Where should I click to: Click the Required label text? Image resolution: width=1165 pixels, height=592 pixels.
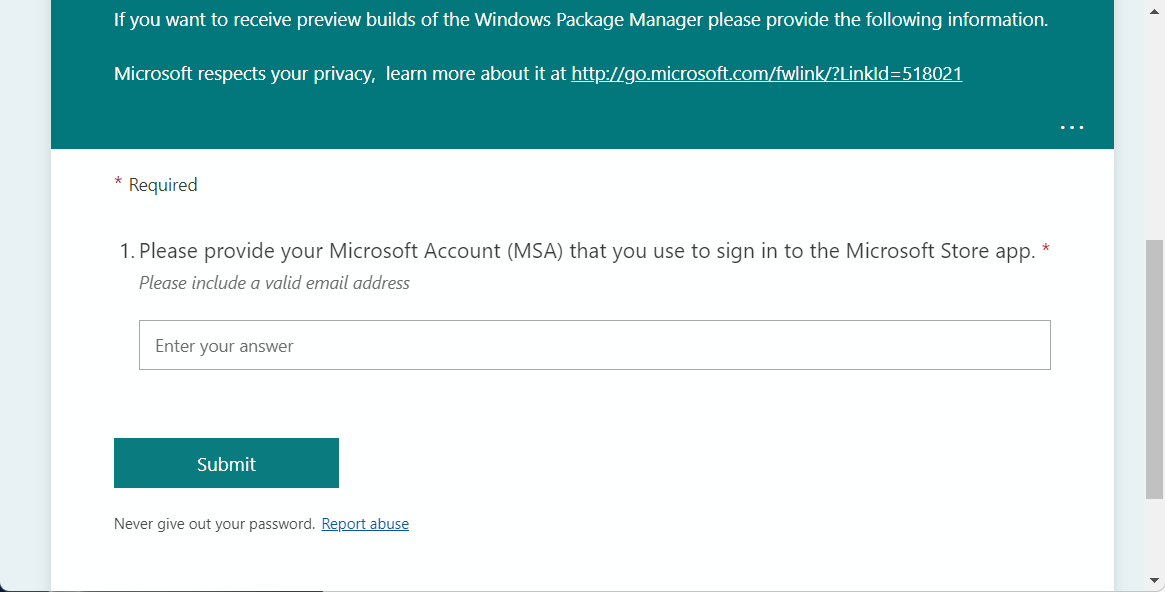tap(165, 184)
